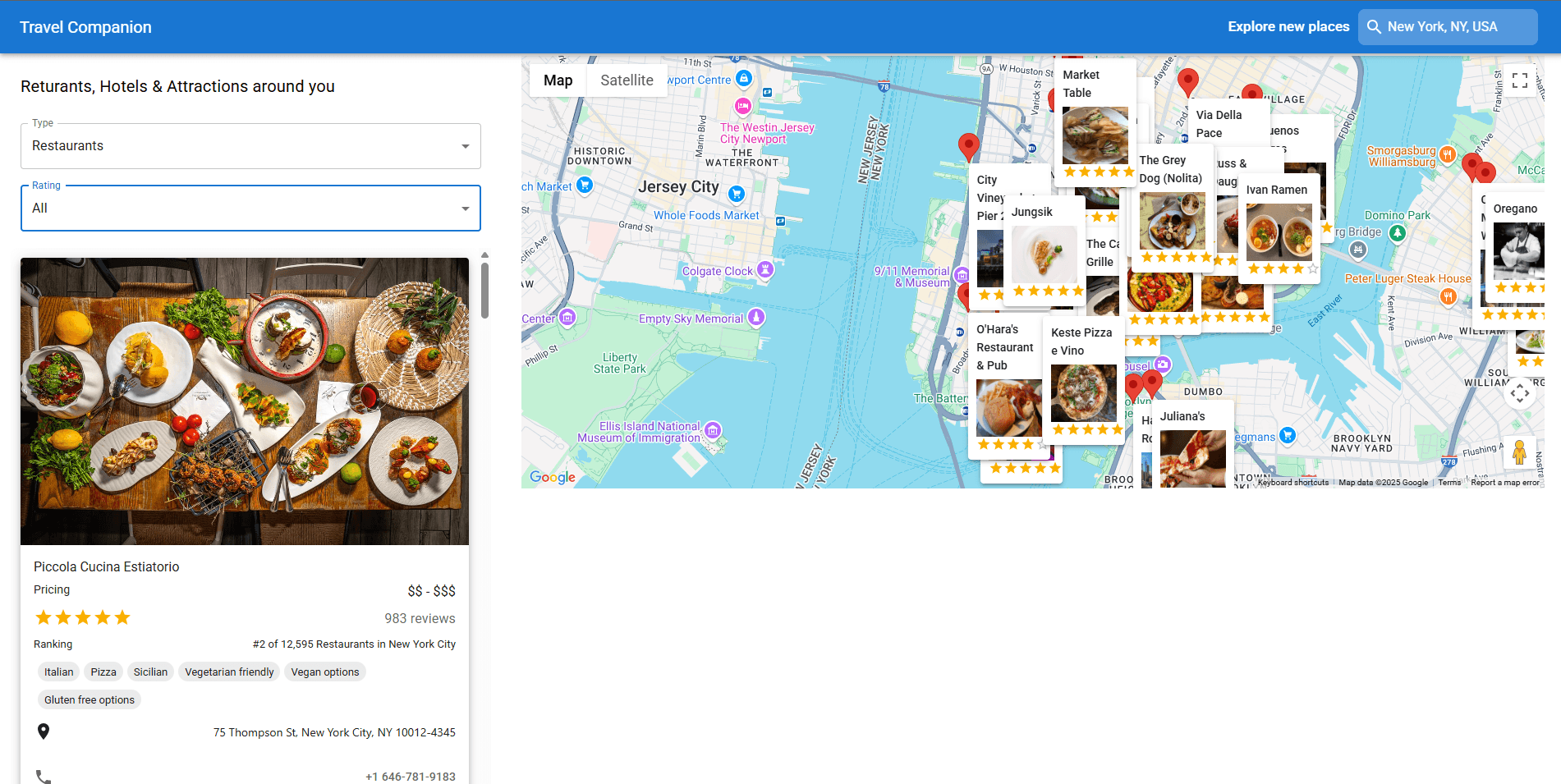Viewport: 1561px width, 784px height.
Task: Click the location pin icon beside address
Action: click(44, 731)
